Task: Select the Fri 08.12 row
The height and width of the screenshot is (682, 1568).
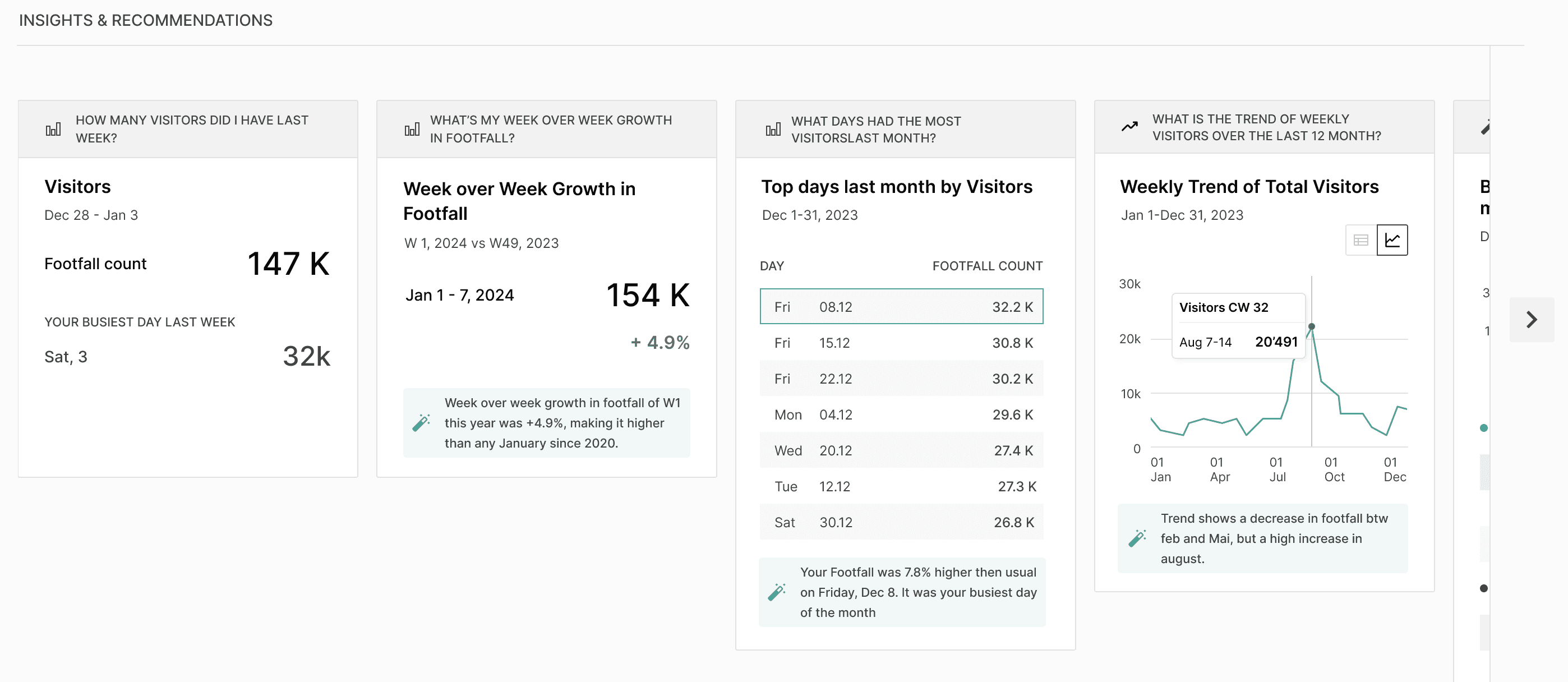Action: click(901, 306)
